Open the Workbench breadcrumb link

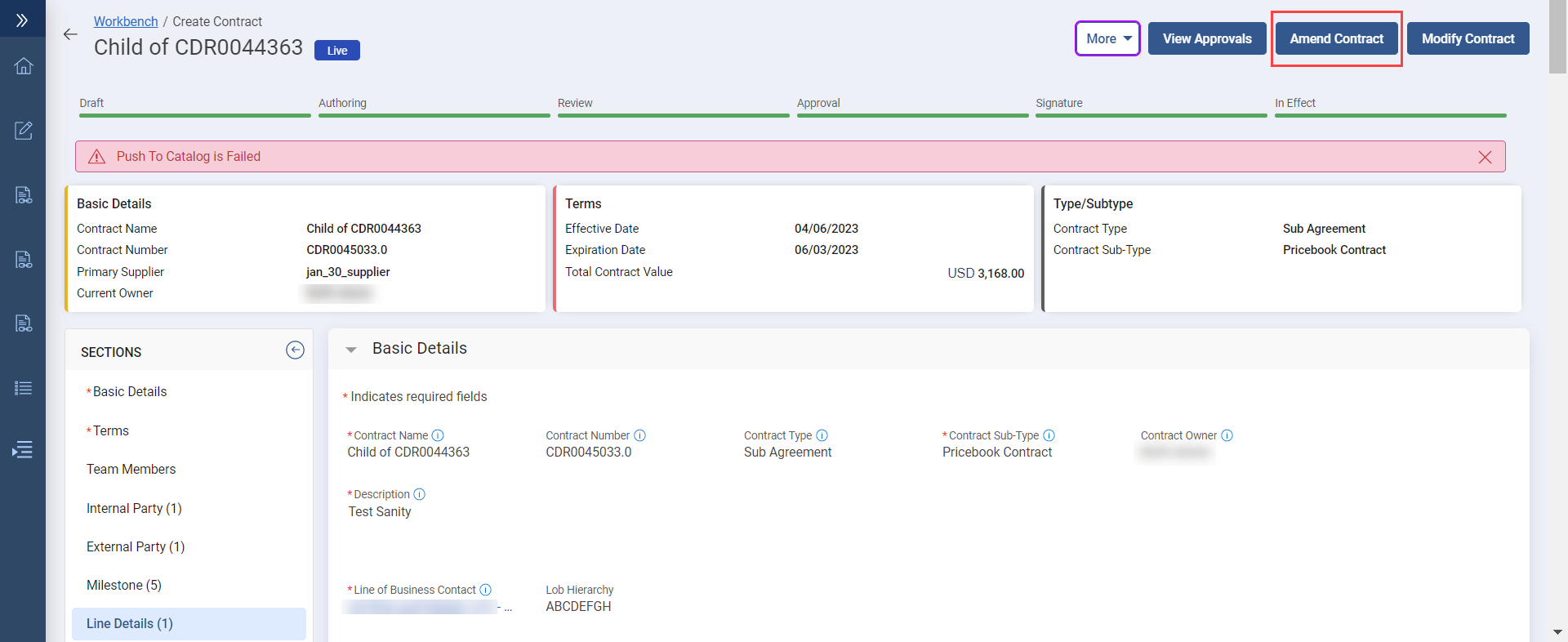click(126, 21)
